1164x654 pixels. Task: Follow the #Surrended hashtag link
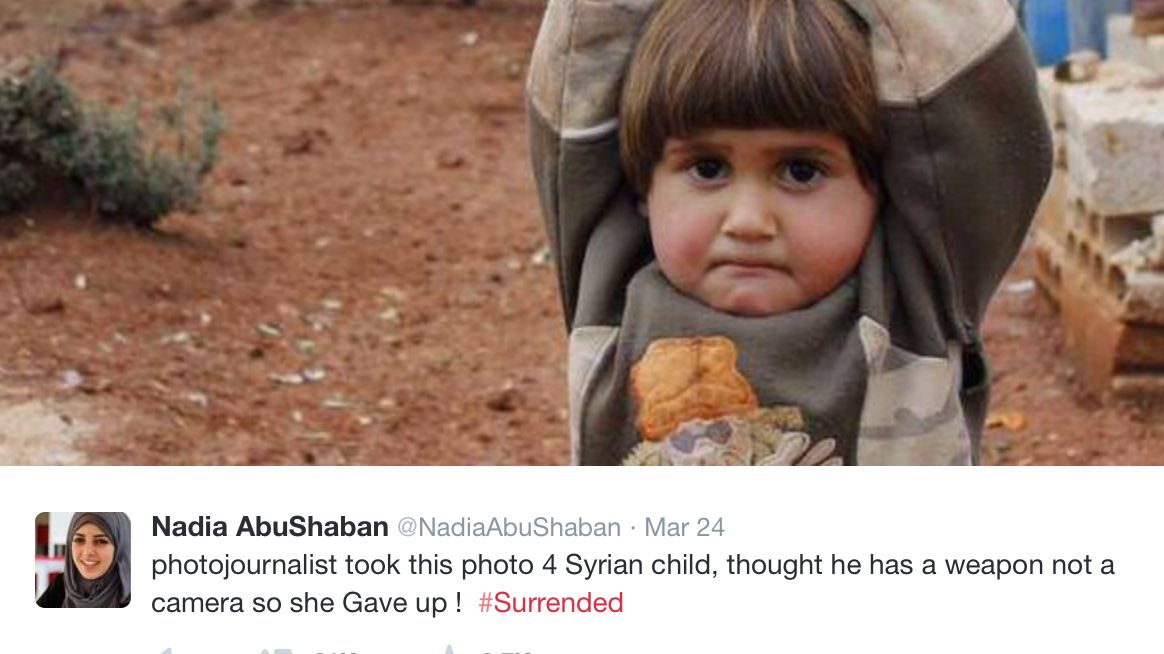click(550, 603)
